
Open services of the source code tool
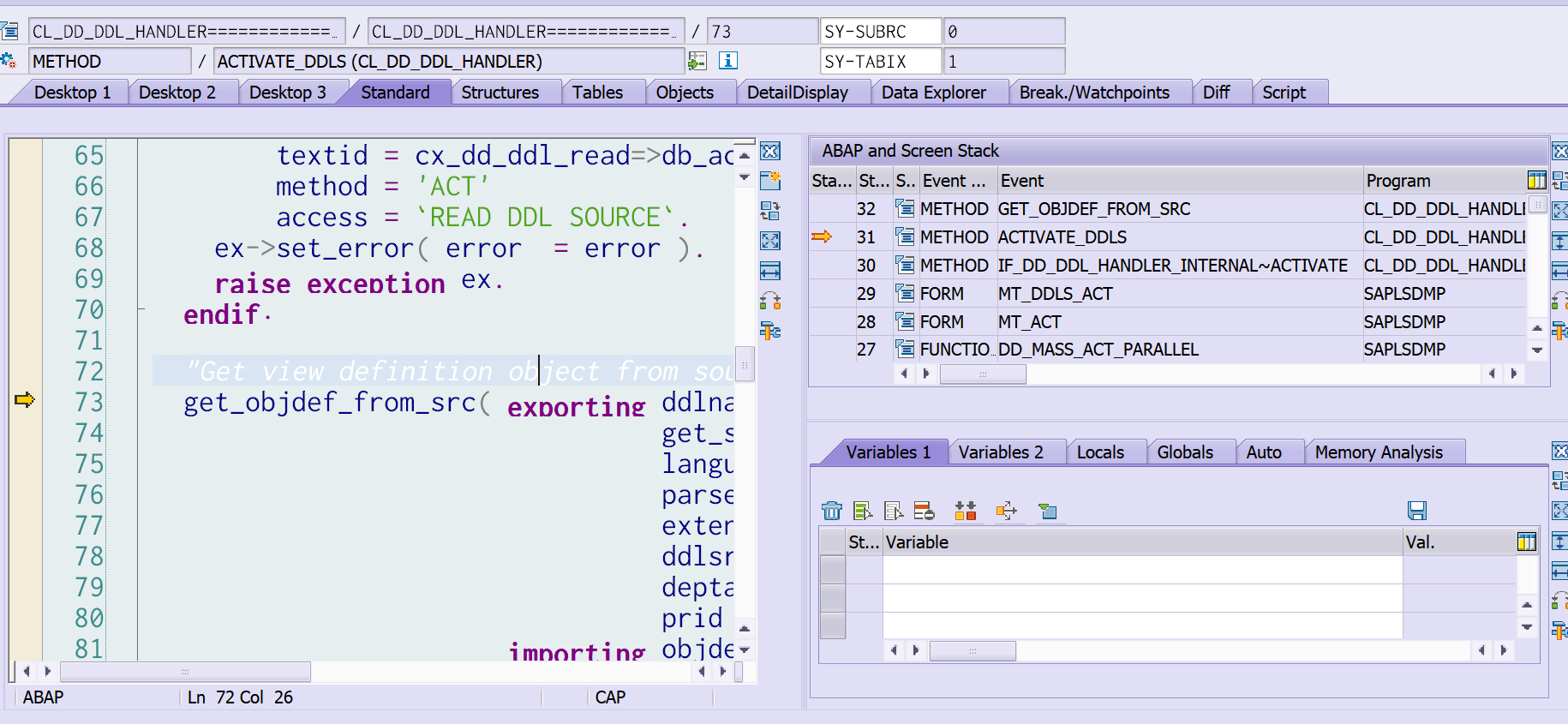pyautogui.click(x=770, y=301)
